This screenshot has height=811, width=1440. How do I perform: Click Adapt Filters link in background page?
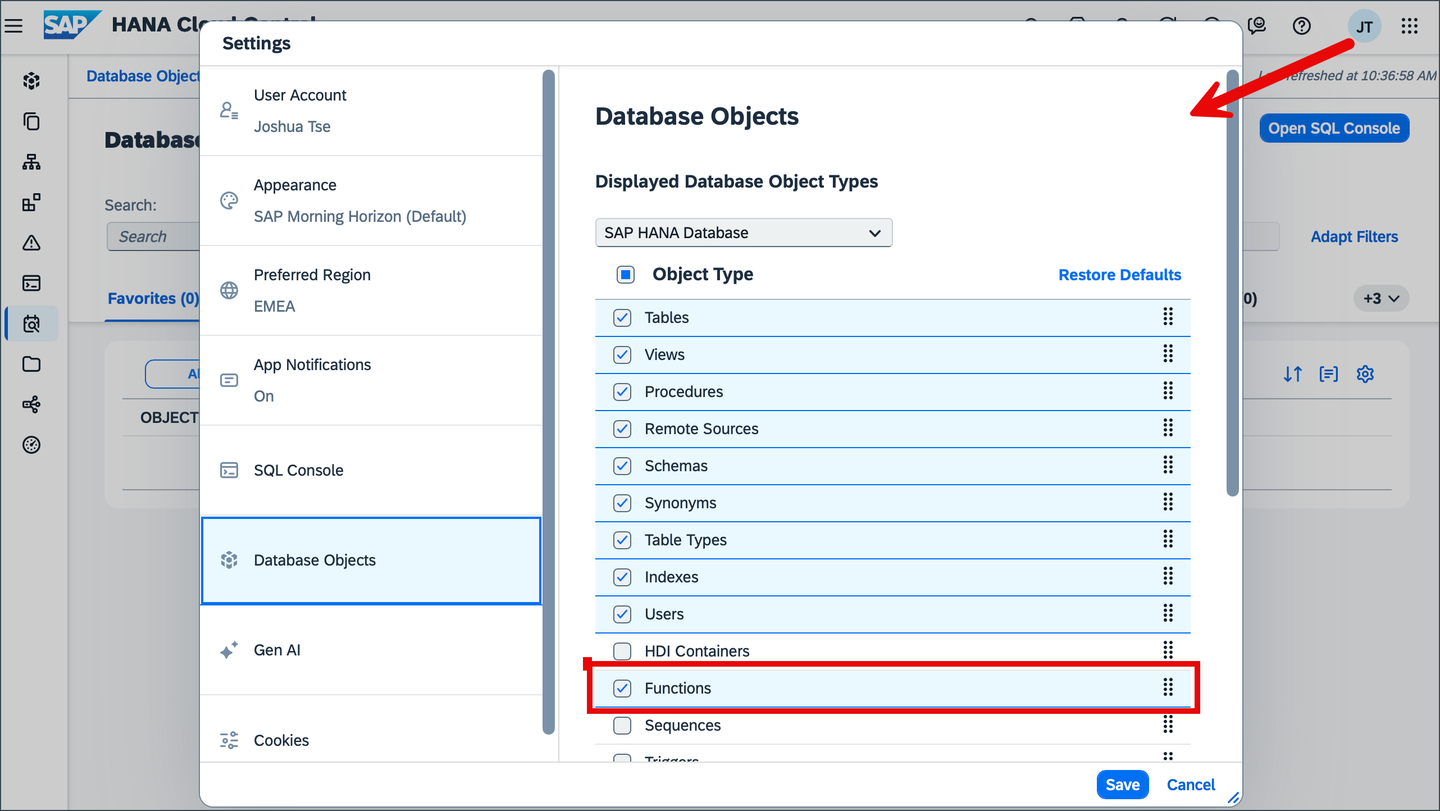pyautogui.click(x=1354, y=237)
